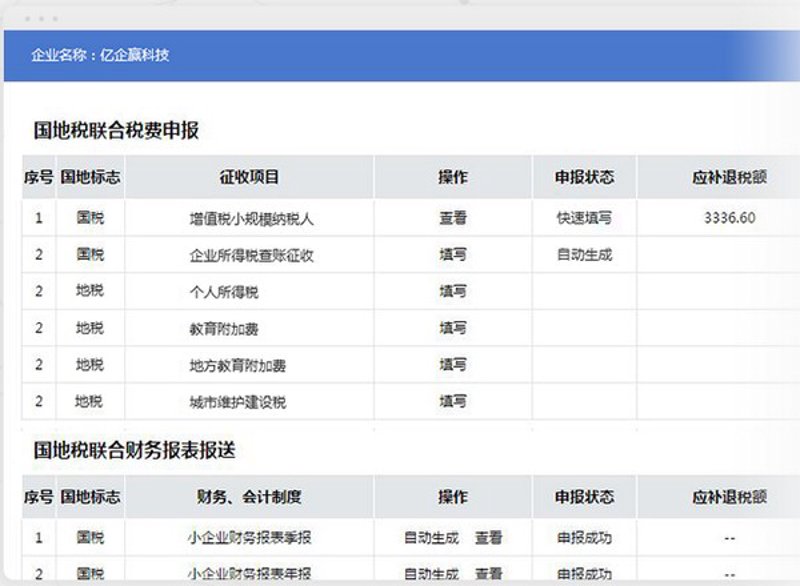Select the 增值税小规模纳税人 cell
Image resolution: width=800 pixels, height=586 pixels.
(251, 219)
